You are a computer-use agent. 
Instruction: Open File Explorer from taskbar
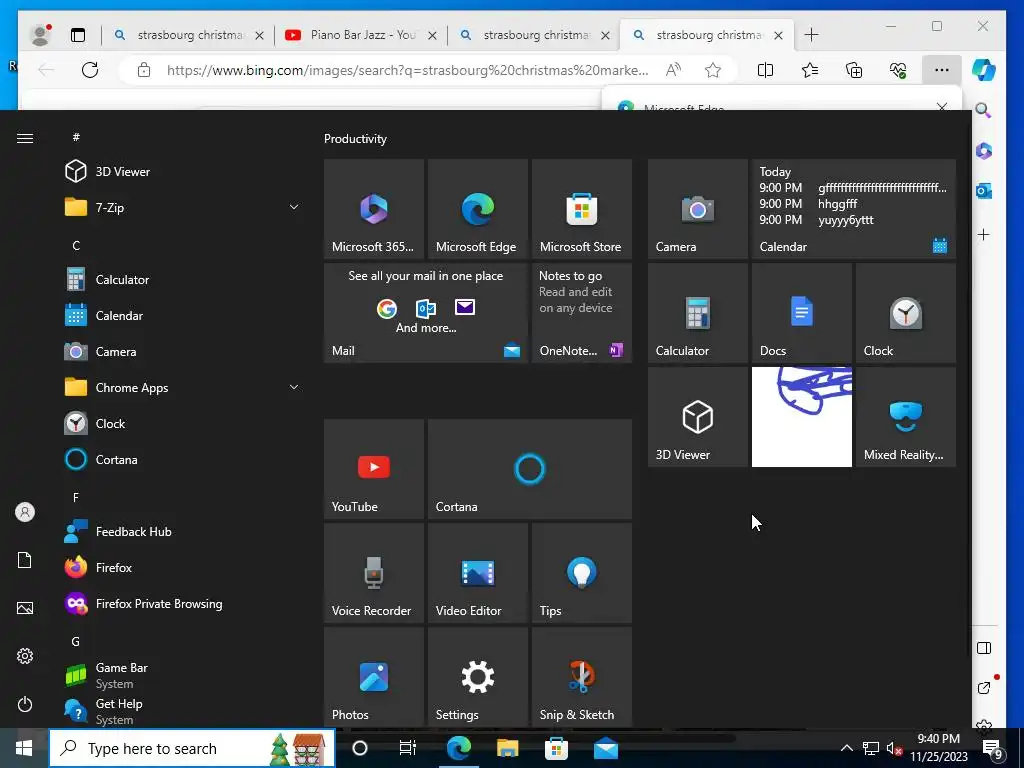pyautogui.click(x=507, y=748)
